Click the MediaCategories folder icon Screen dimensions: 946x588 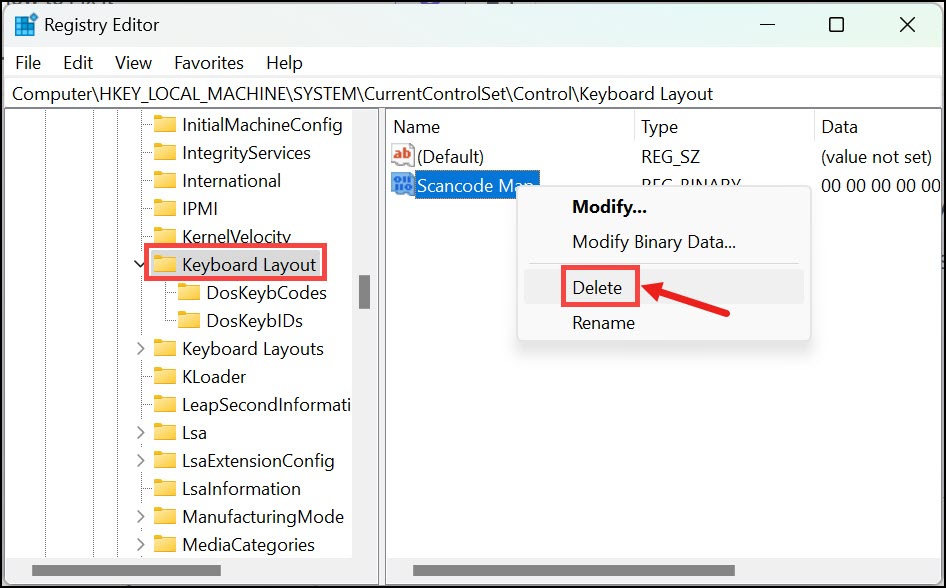tap(165, 544)
